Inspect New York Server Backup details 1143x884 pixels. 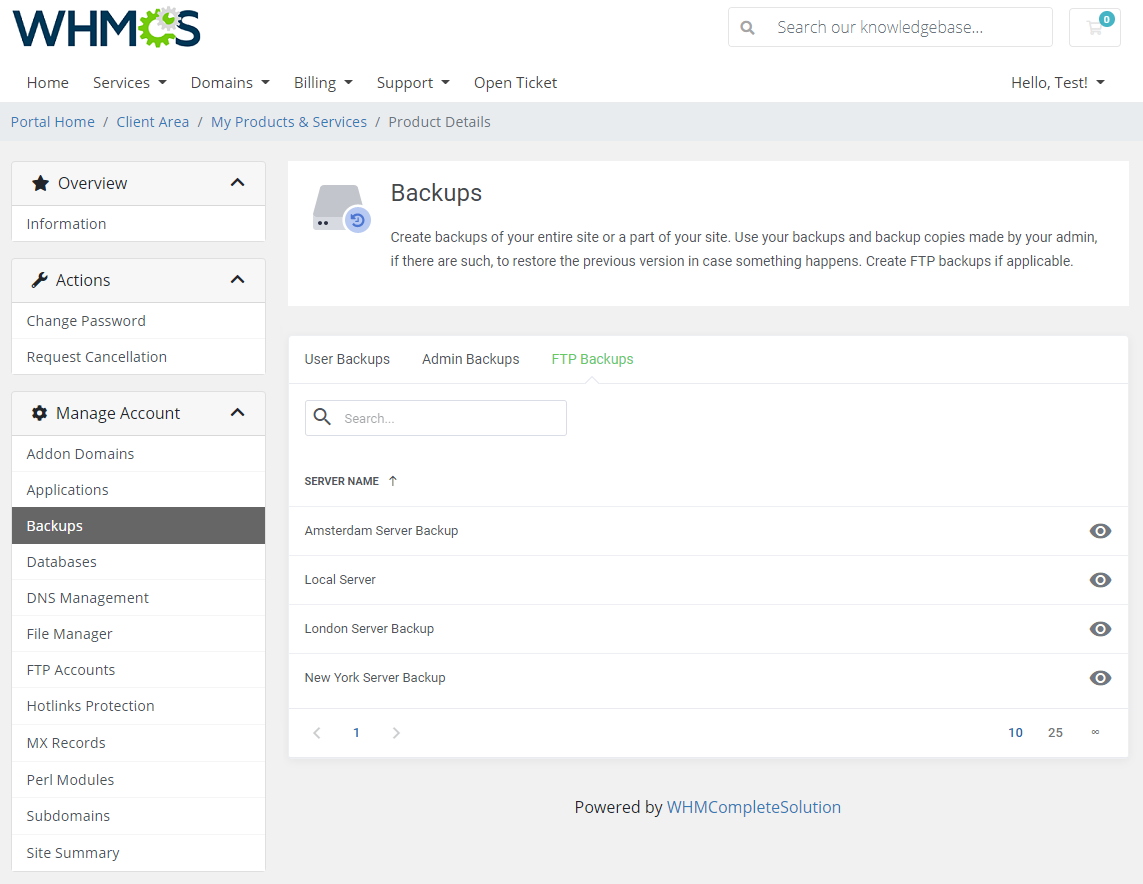coord(1100,678)
